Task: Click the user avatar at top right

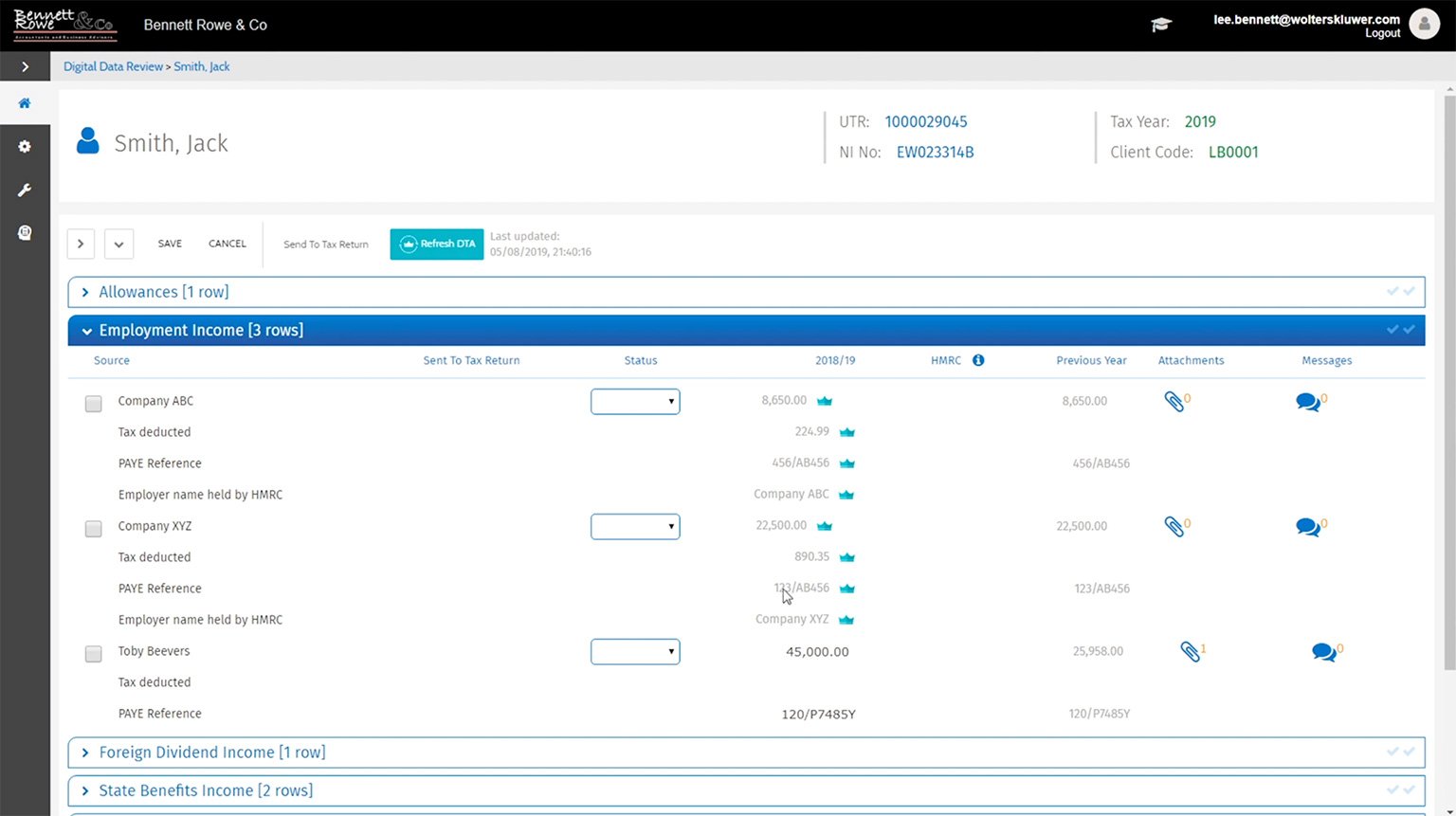Action: (x=1424, y=24)
